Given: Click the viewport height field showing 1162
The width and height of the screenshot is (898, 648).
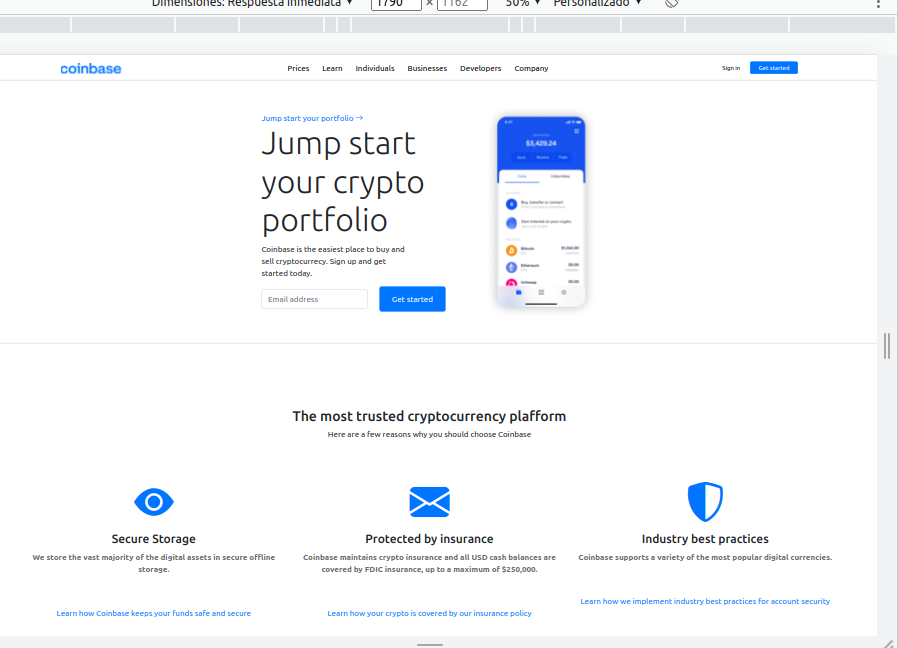Looking at the screenshot, I should (462, 3).
